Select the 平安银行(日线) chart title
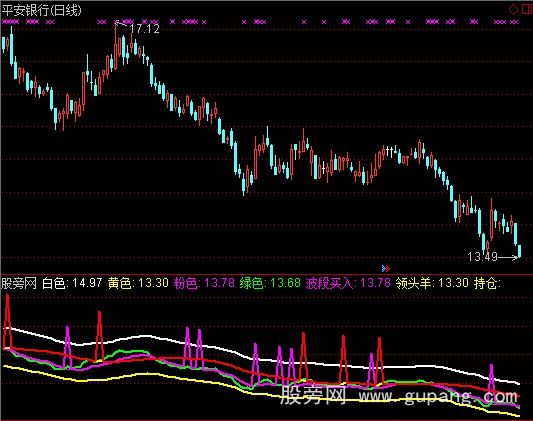 41,11
